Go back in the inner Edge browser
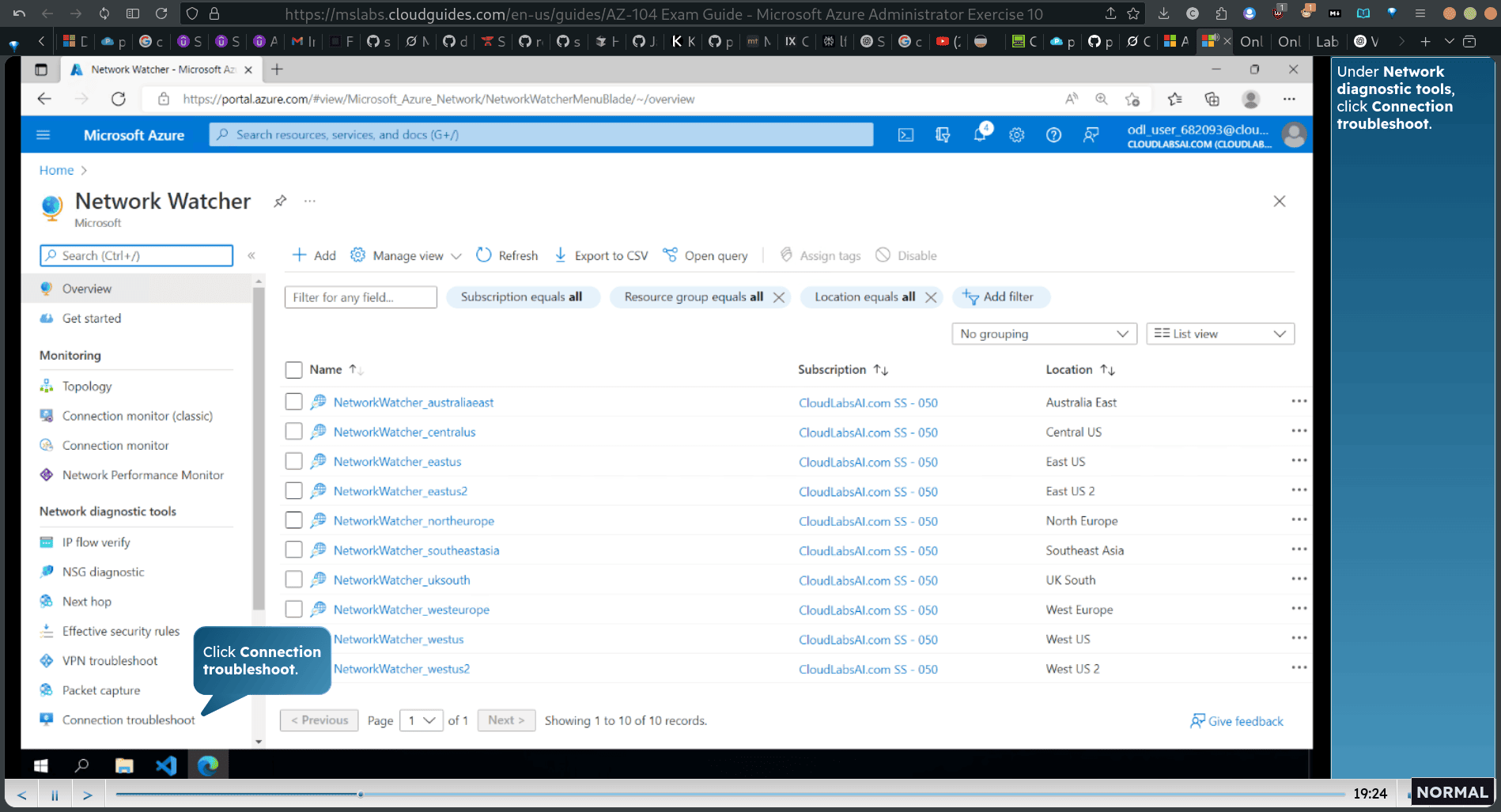 [x=44, y=99]
